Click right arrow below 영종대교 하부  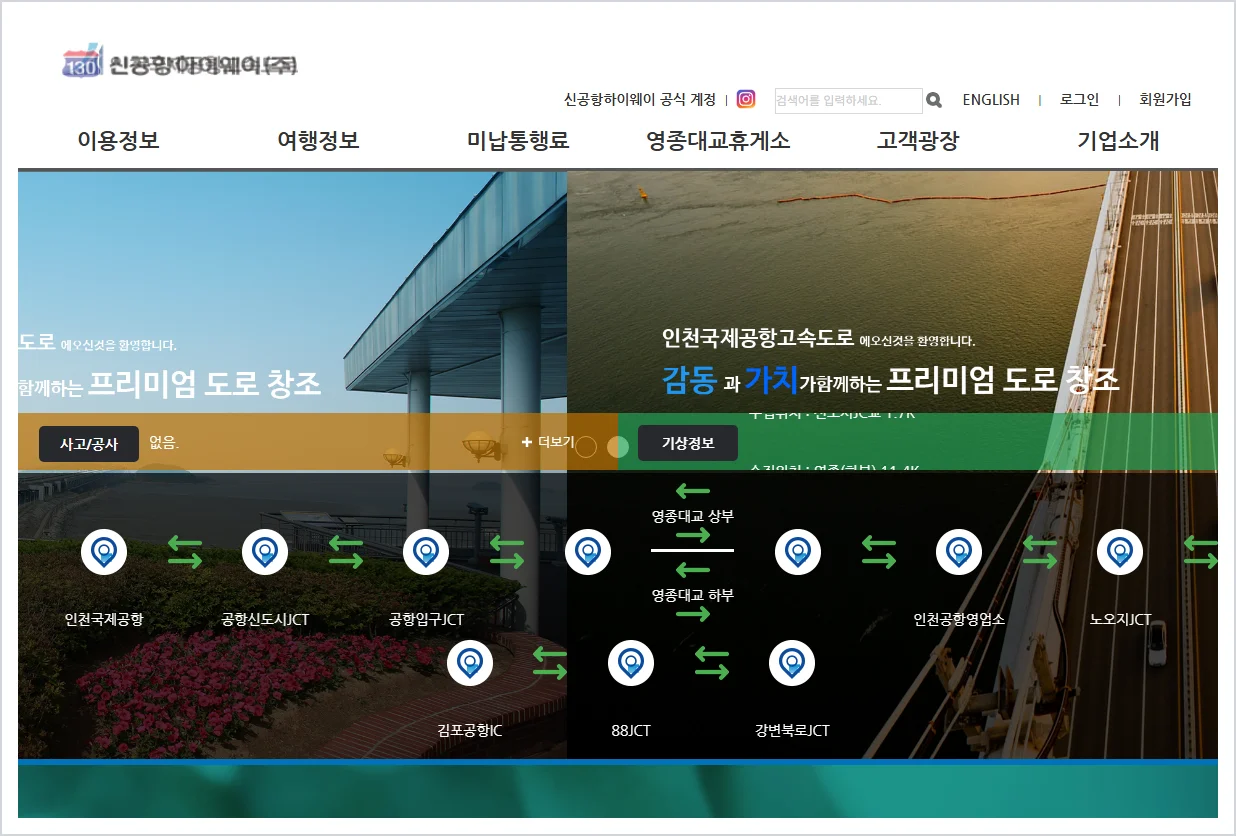(692, 614)
